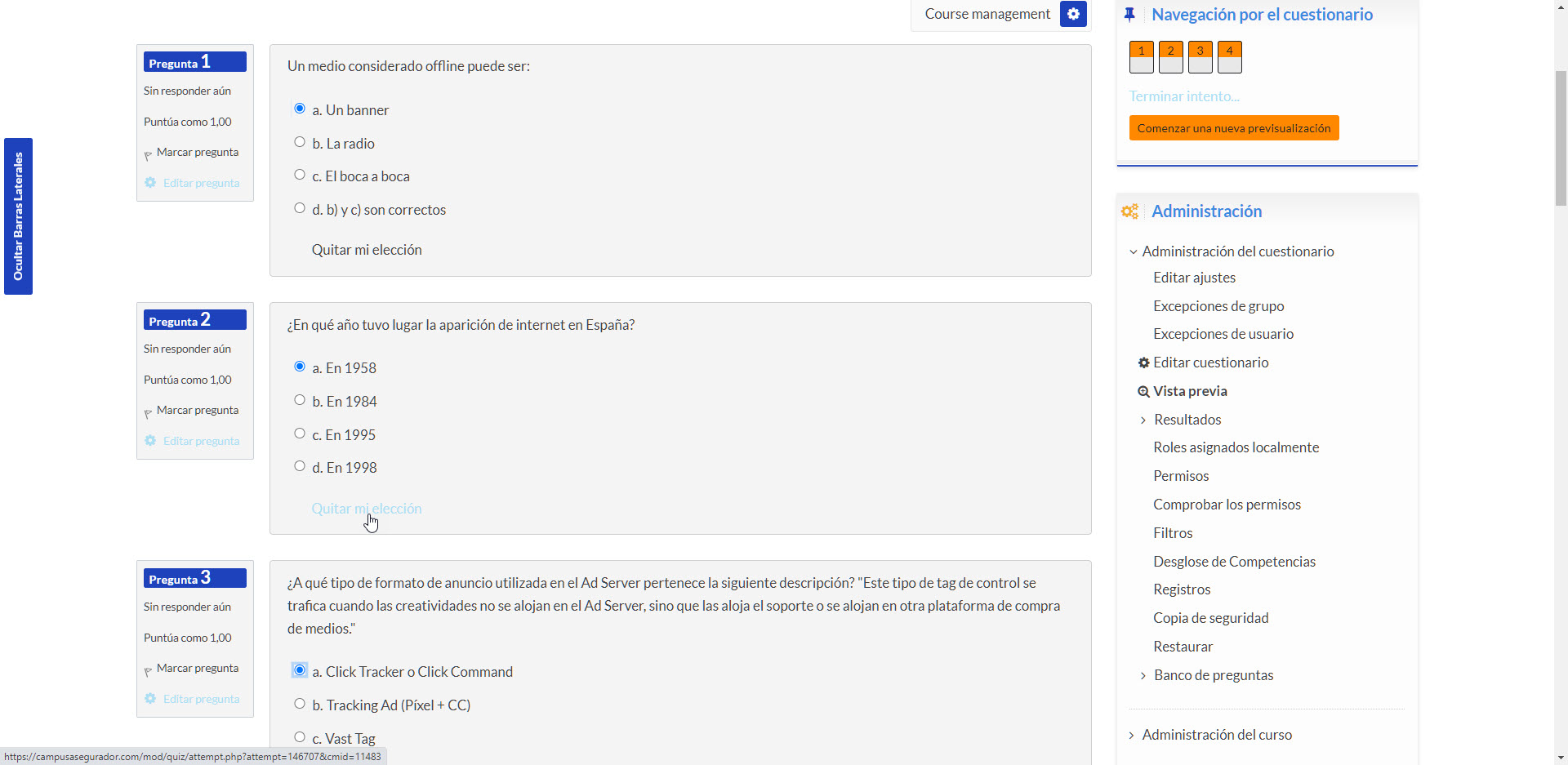Click the gear icon next to Editar cuestionario

(x=1143, y=362)
